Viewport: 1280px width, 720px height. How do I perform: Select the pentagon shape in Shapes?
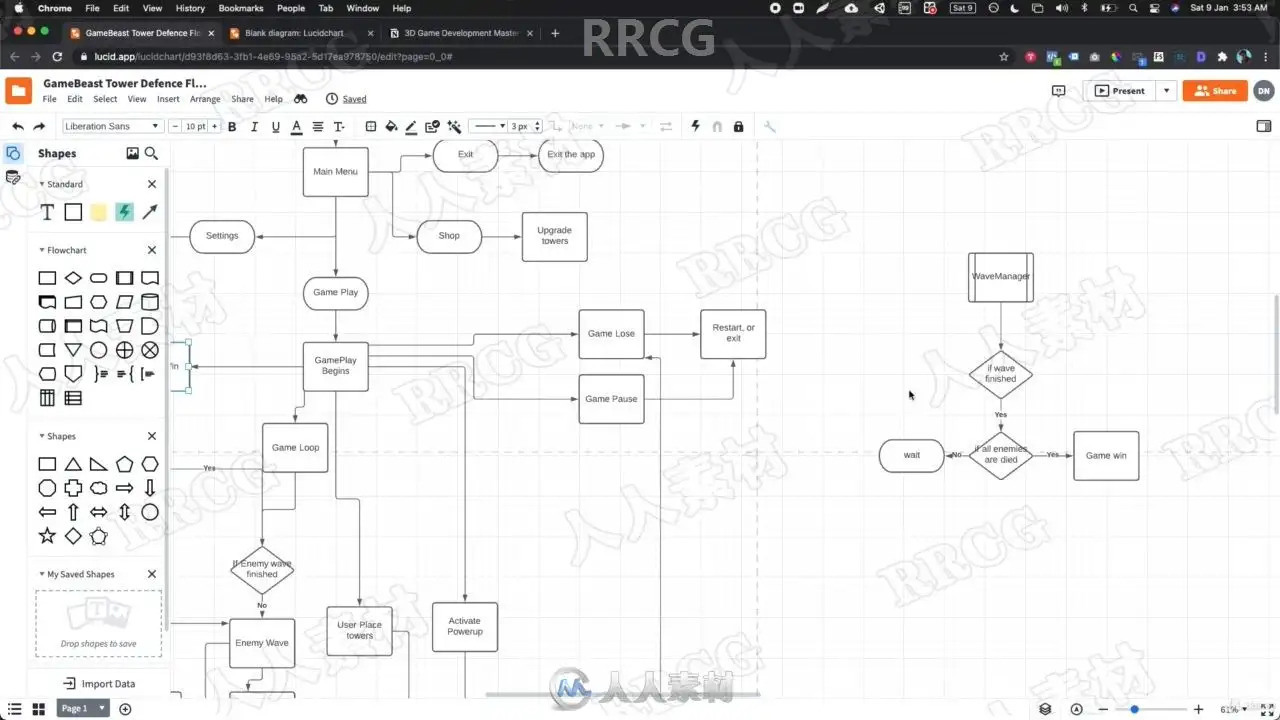[124, 464]
